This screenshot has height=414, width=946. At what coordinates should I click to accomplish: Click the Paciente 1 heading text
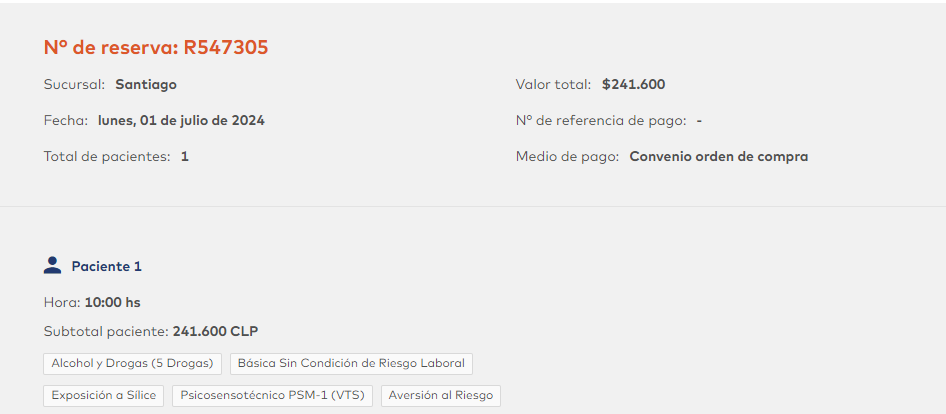click(x=106, y=267)
